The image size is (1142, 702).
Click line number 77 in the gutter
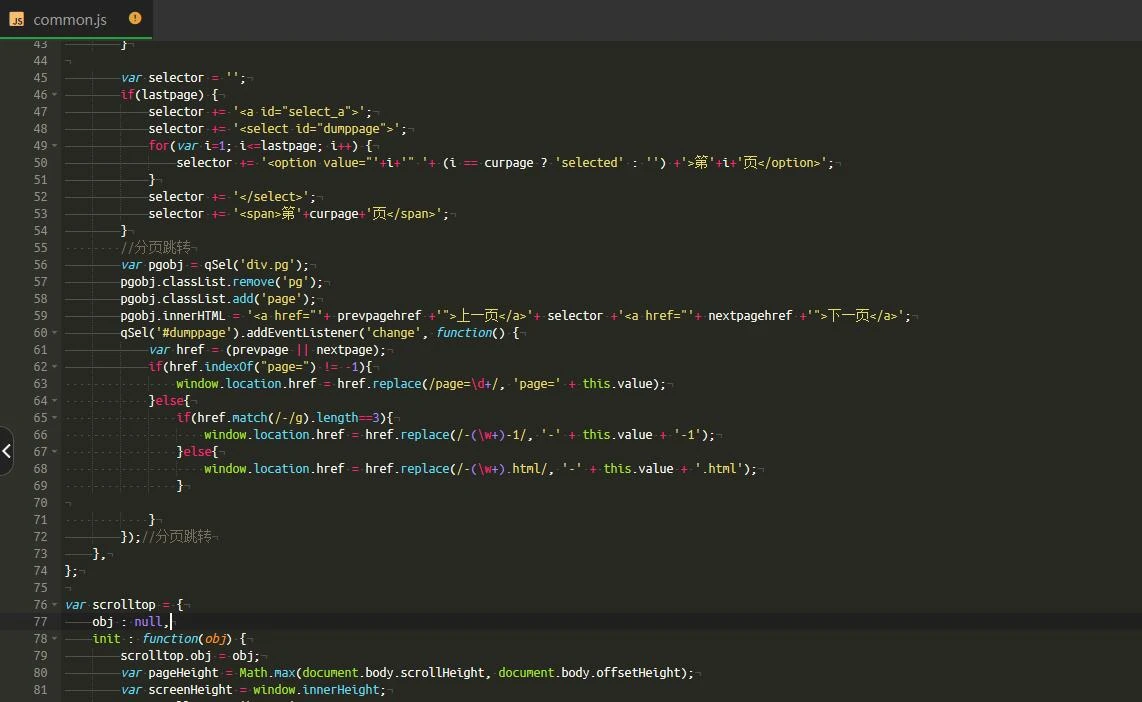click(40, 622)
